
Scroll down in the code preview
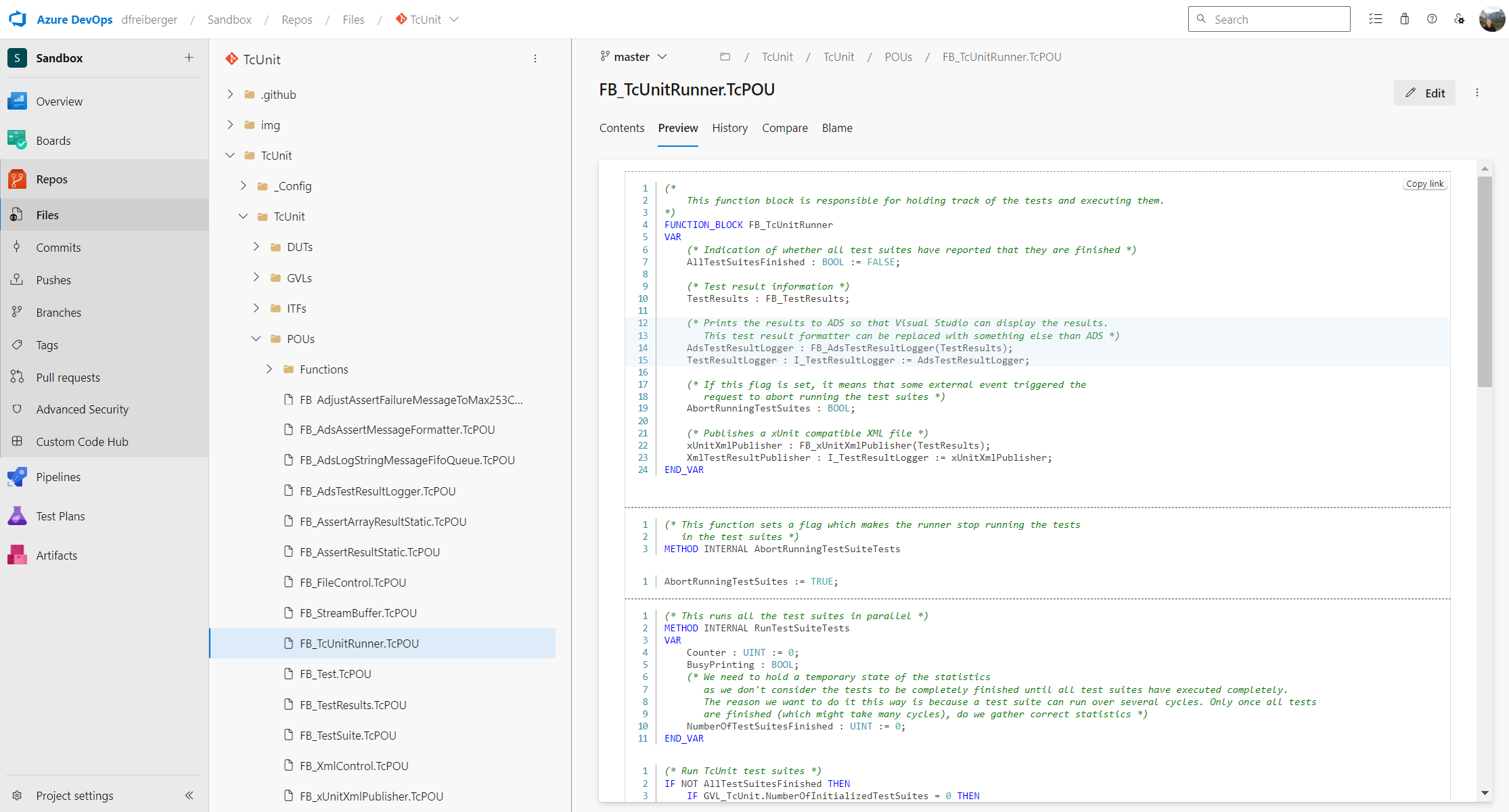pyautogui.click(x=1489, y=794)
